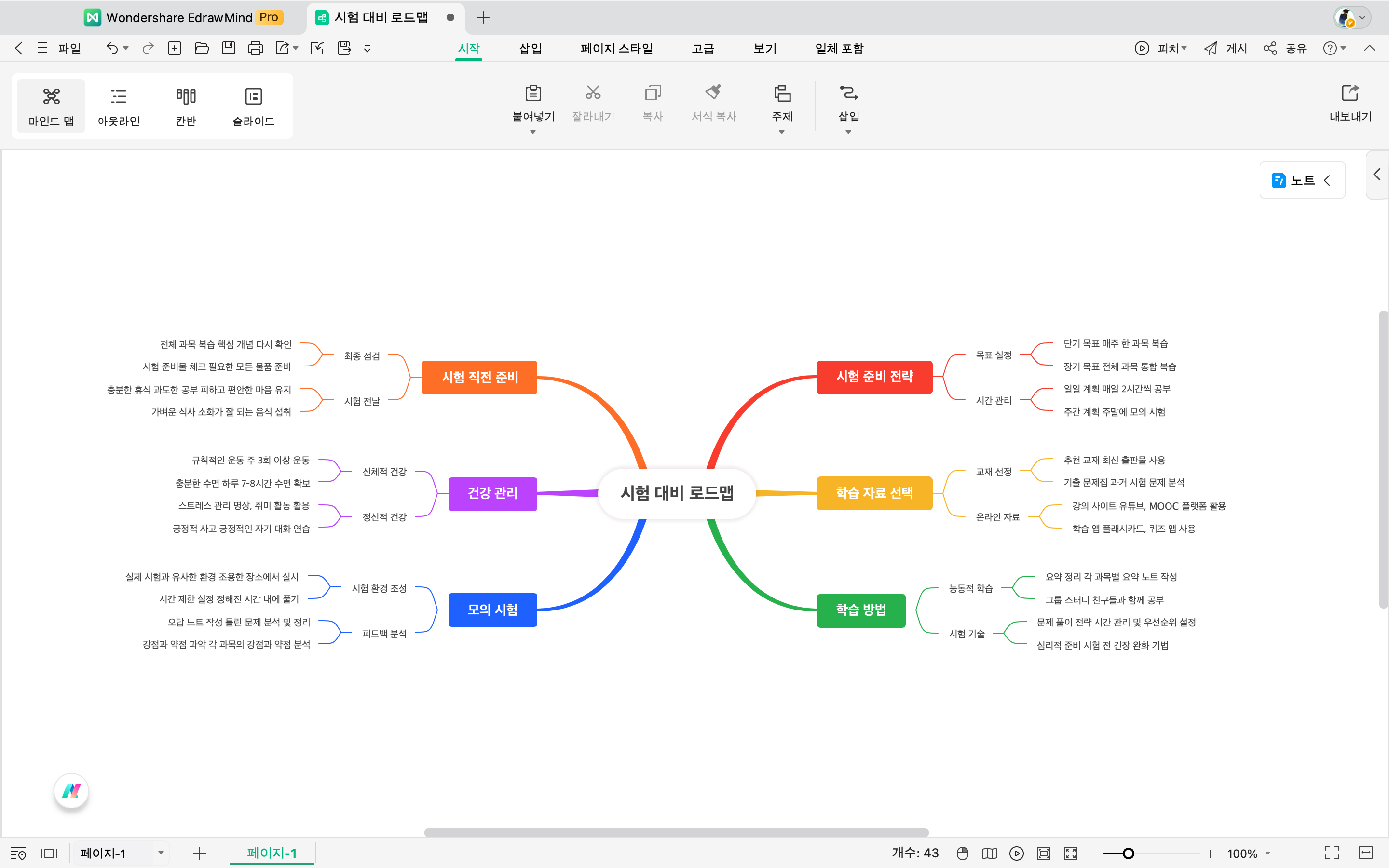Screen dimensions: 1389x868
Task: Click the Paste (붙여넣기) clipboard icon
Action: pos(532,94)
